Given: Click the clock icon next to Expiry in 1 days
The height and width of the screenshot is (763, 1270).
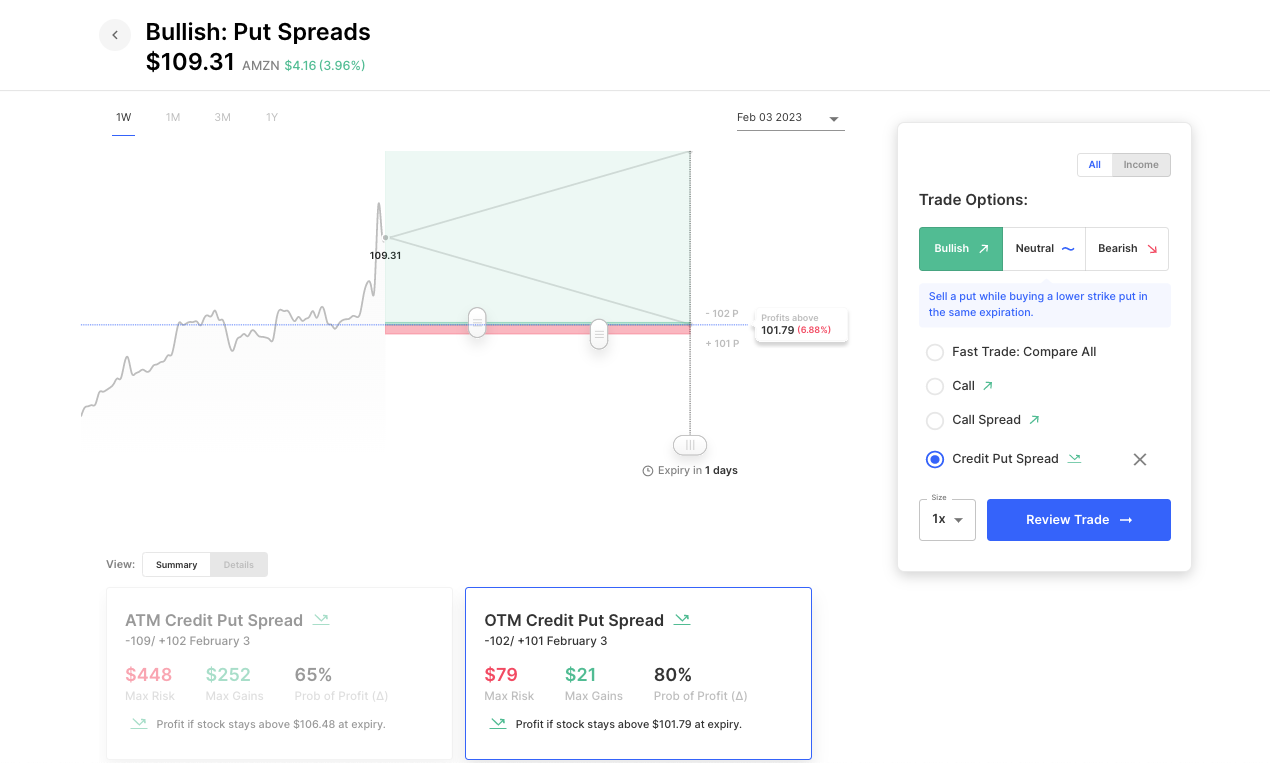Looking at the screenshot, I should click(x=650, y=470).
